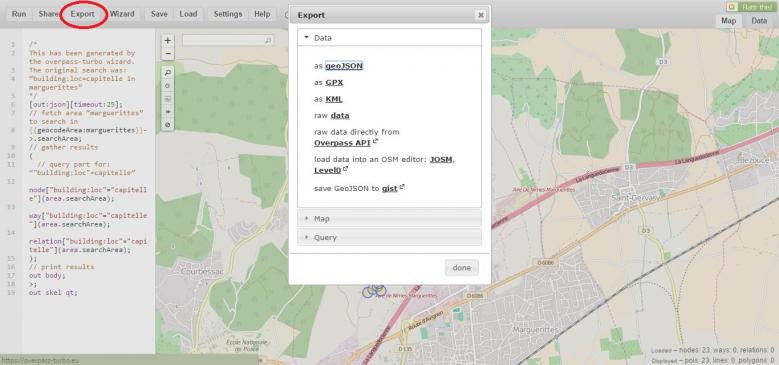Click the Share button
The width and height of the screenshot is (779, 365).
tap(48, 14)
